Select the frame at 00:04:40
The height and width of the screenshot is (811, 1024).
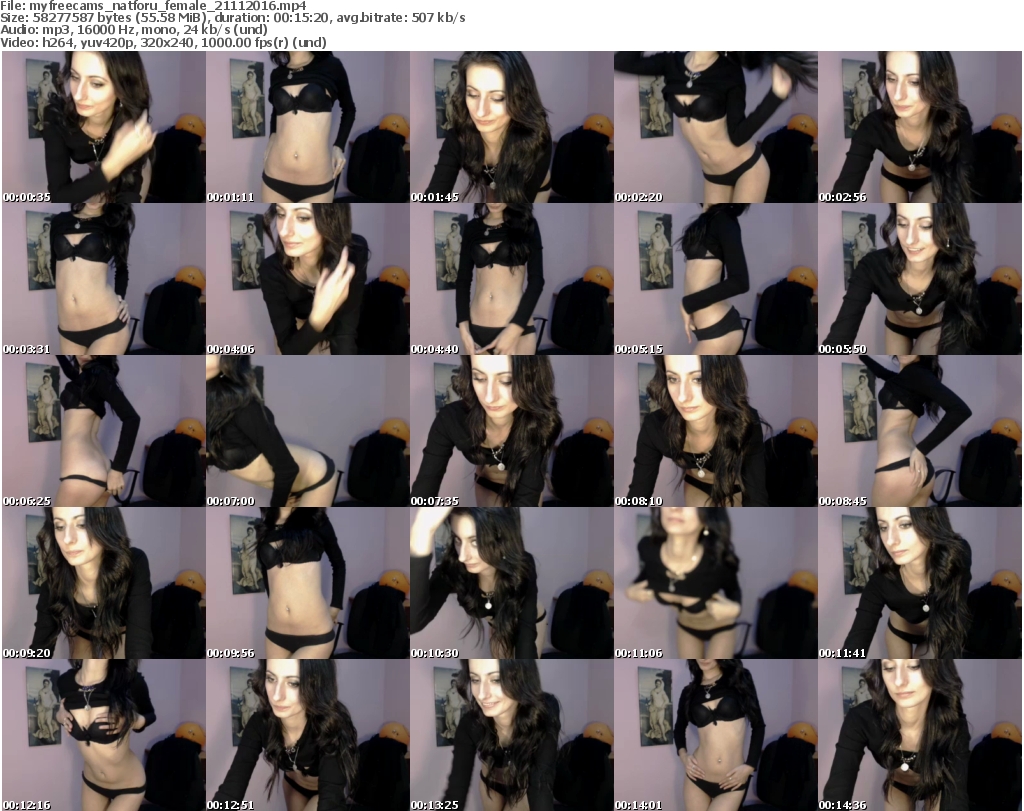[x=511, y=279]
